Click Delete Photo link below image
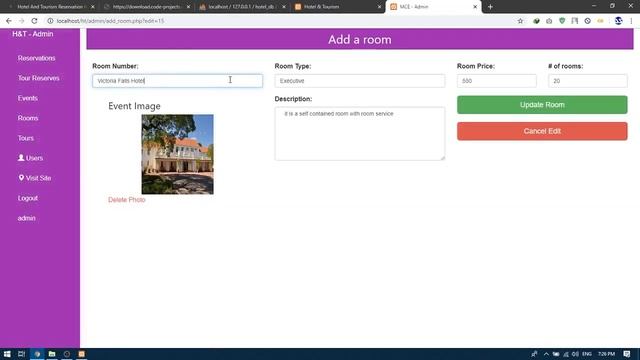 pos(127,200)
